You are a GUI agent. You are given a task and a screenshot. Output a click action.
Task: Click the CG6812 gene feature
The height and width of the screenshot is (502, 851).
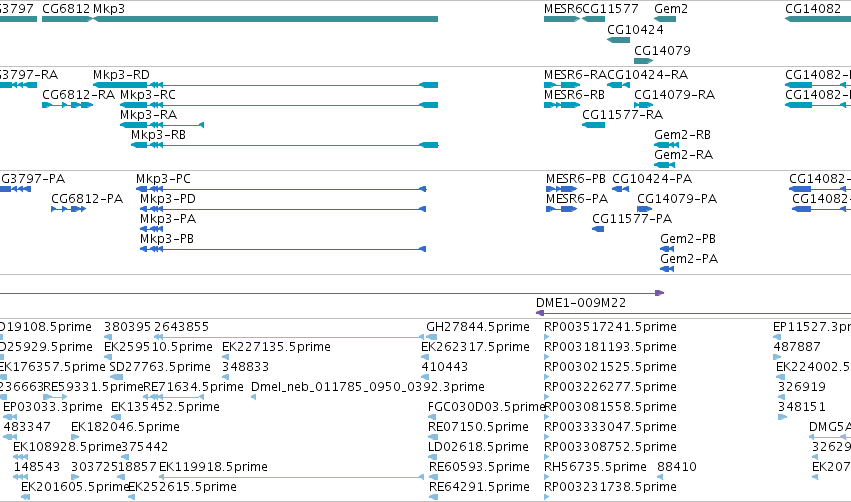point(67,19)
